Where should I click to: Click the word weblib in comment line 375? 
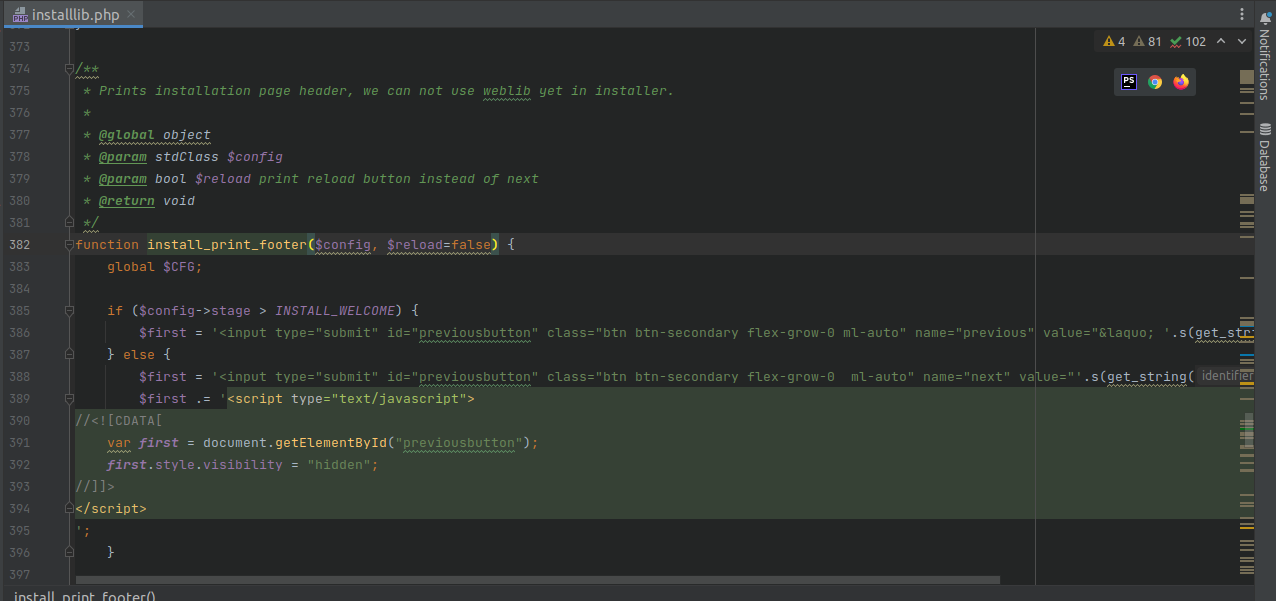point(507,90)
